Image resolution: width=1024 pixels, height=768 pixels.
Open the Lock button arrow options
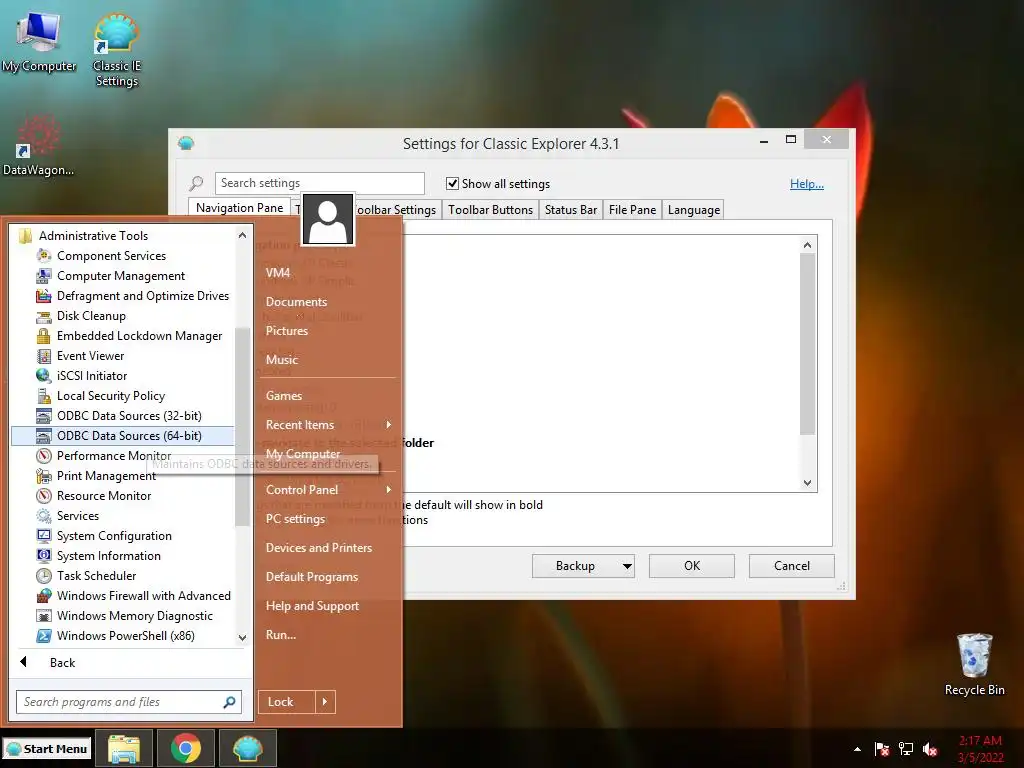tap(325, 702)
